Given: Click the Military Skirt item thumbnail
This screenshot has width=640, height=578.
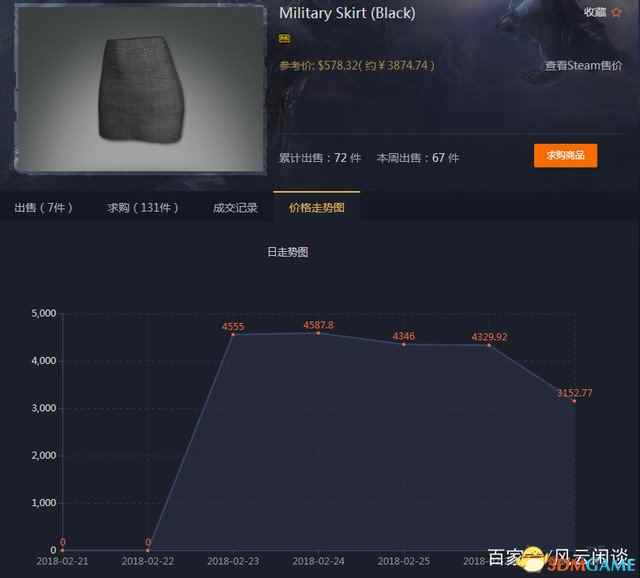Looking at the screenshot, I should click(x=141, y=89).
